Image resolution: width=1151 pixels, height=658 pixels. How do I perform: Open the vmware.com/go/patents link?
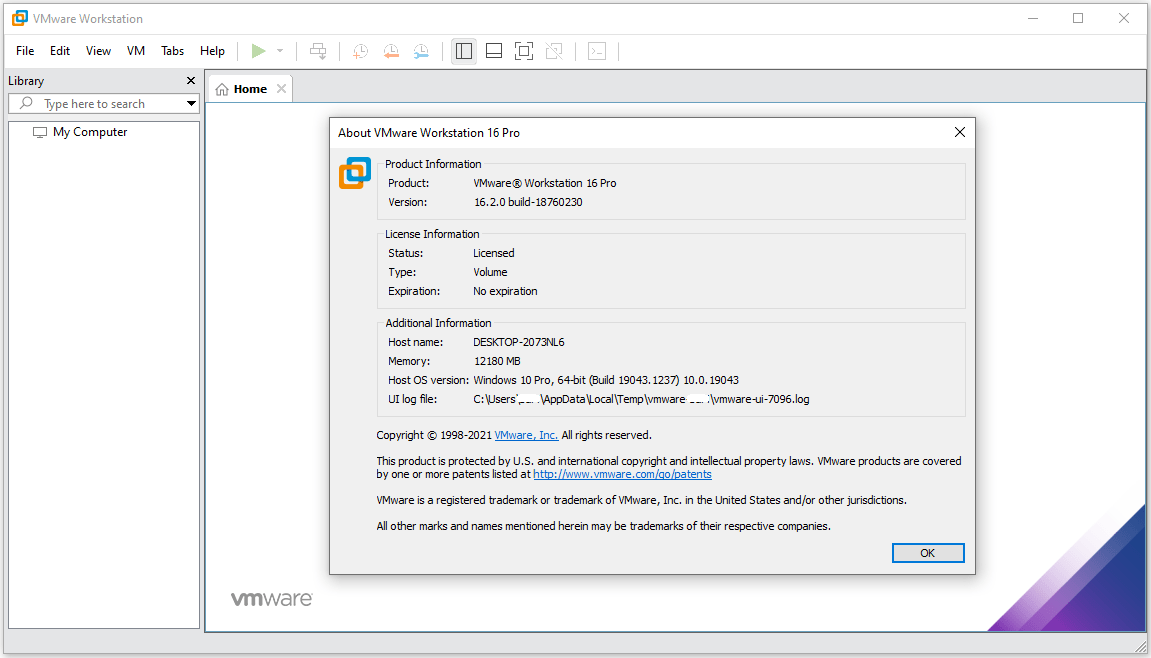click(x=622, y=474)
